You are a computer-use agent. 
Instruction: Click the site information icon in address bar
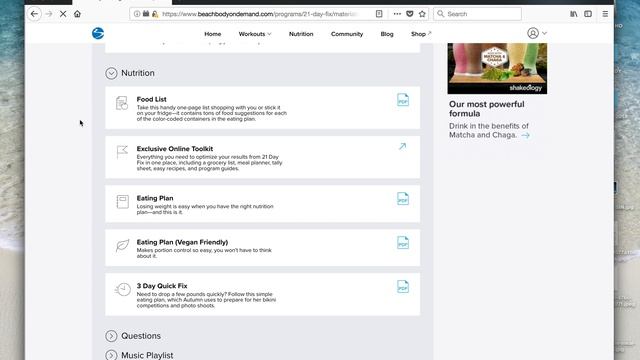coord(137,14)
